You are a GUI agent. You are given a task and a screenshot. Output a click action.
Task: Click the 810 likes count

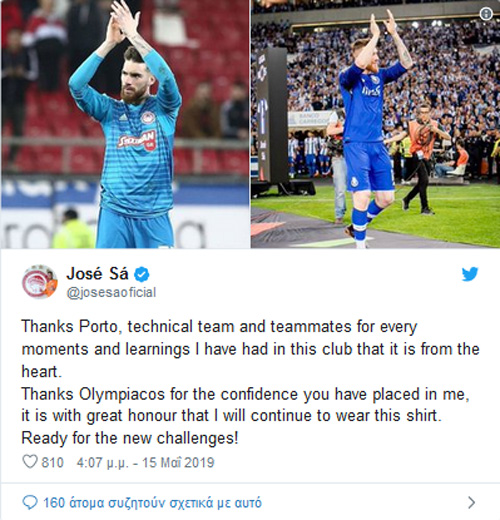52,463
